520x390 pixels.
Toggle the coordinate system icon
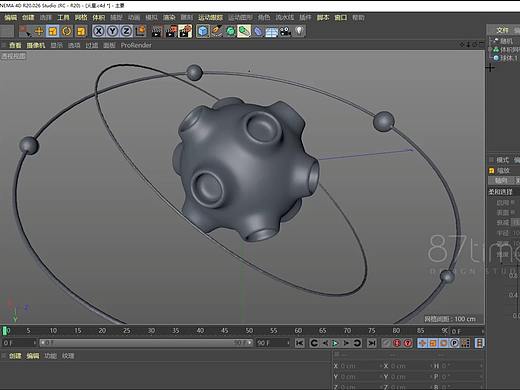coord(141,31)
